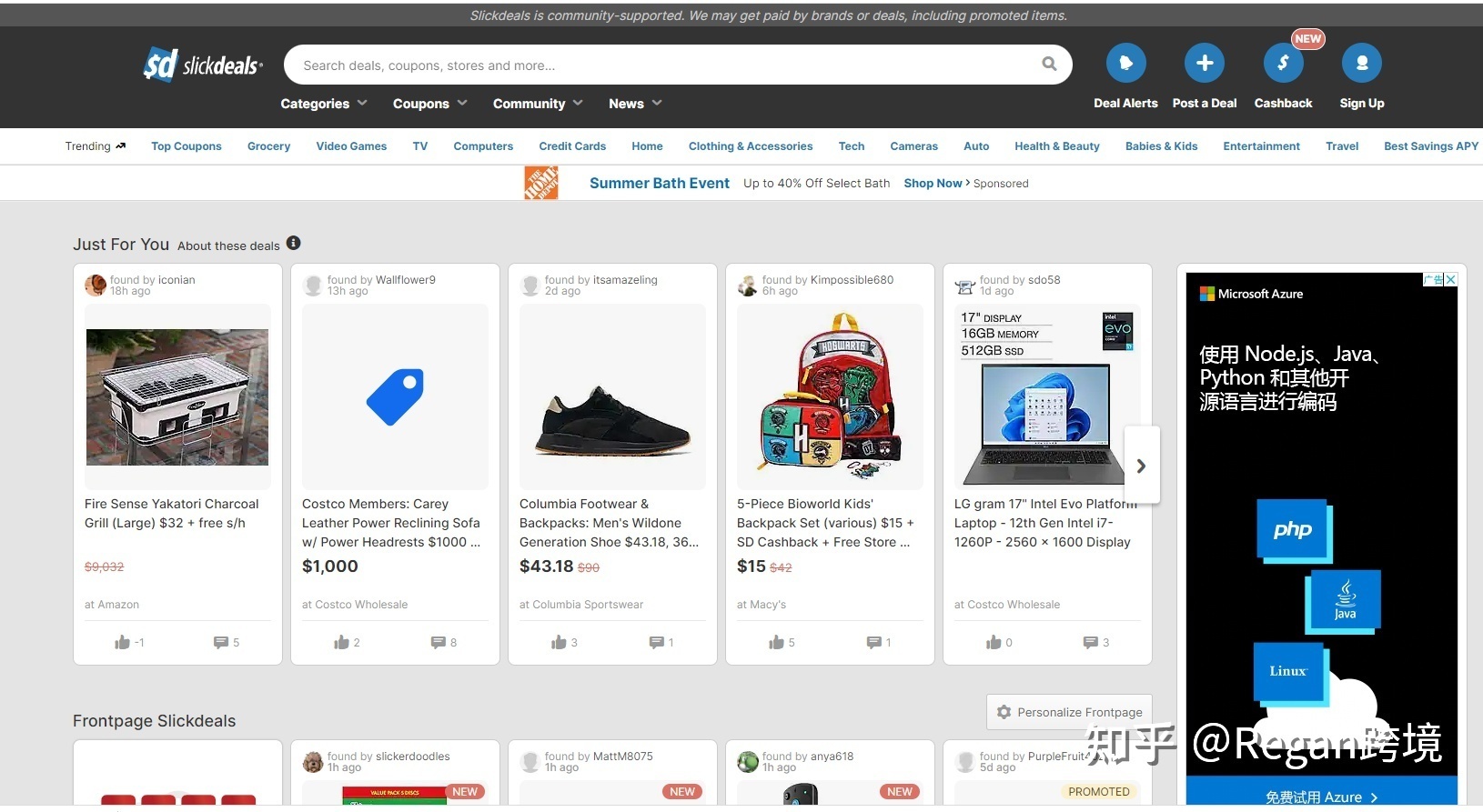Image resolution: width=1483 pixels, height=812 pixels.
Task: Open comments on Fire Sense Grill deal
Action: click(x=220, y=642)
